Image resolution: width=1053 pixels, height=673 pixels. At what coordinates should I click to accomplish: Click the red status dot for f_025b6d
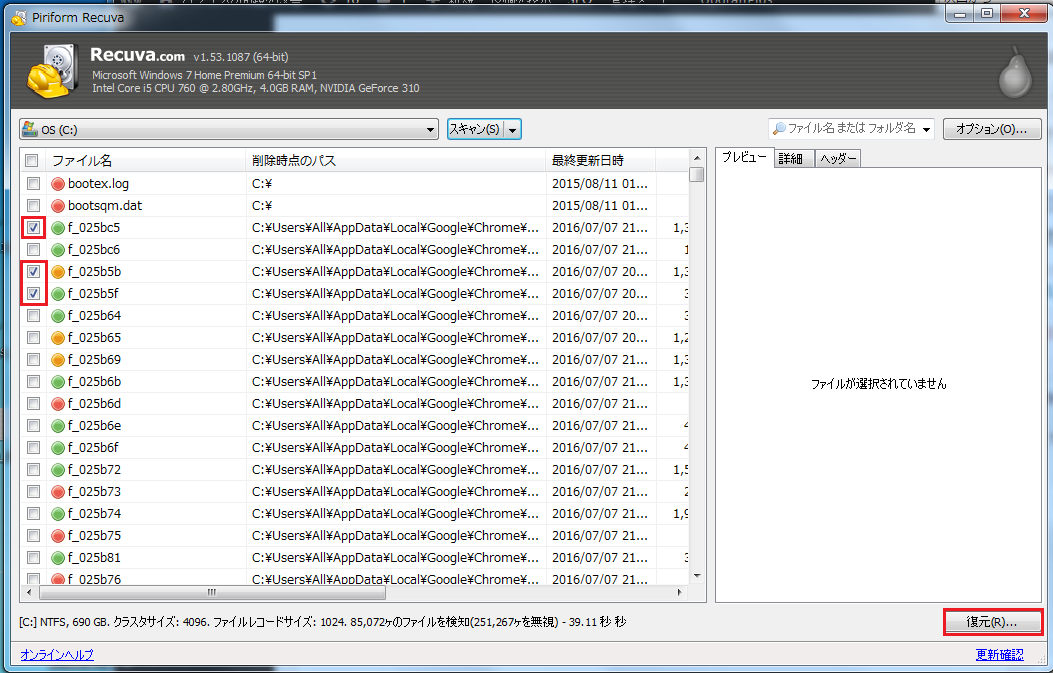tap(58, 404)
